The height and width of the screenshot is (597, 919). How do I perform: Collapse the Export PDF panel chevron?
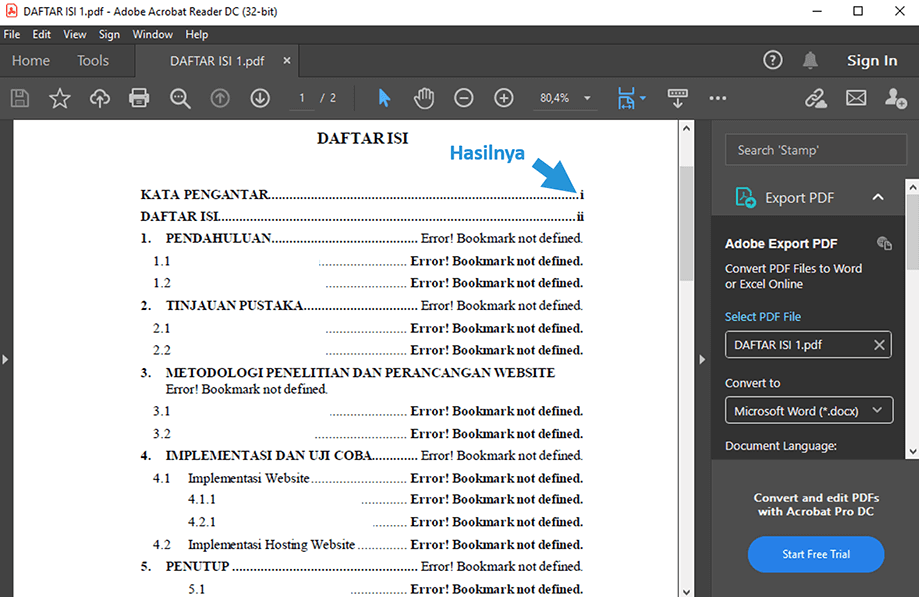point(878,197)
